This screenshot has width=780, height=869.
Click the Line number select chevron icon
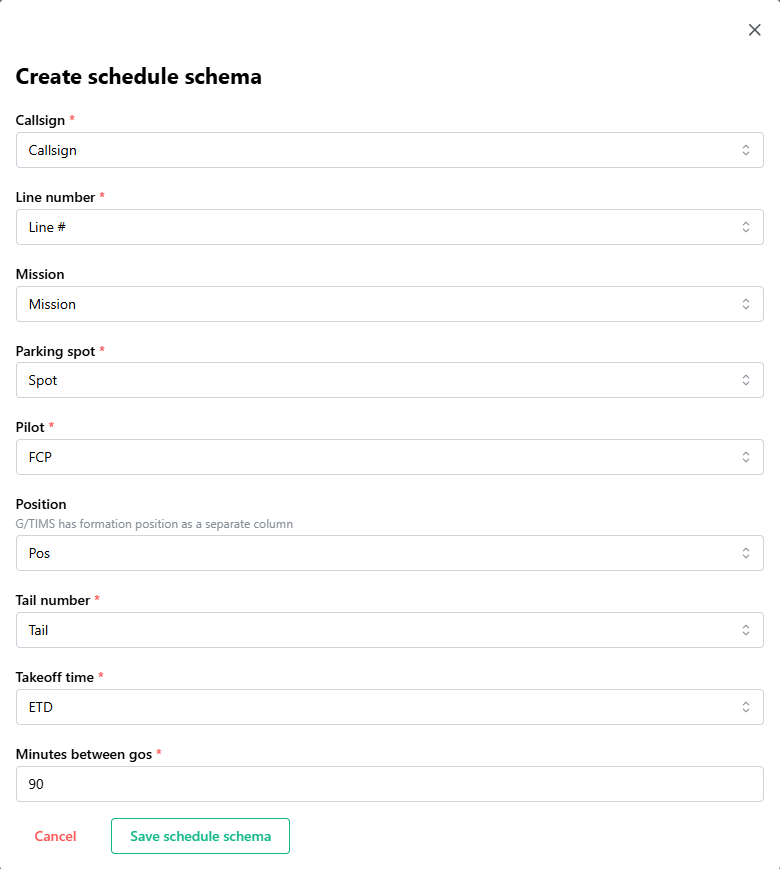(745, 227)
